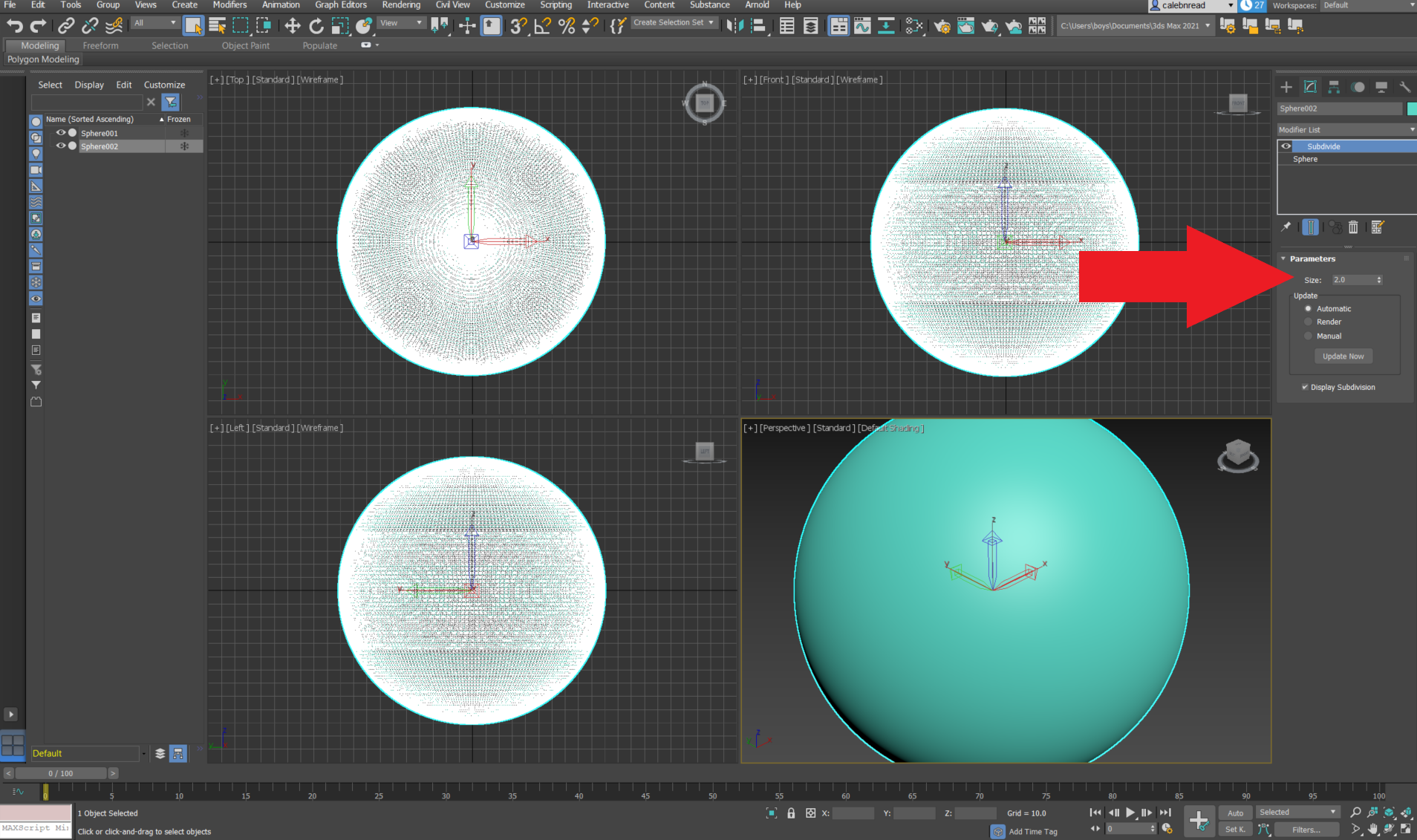
Task: Open the Create panel in the command panel
Action: pyautogui.click(x=1286, y=86)
